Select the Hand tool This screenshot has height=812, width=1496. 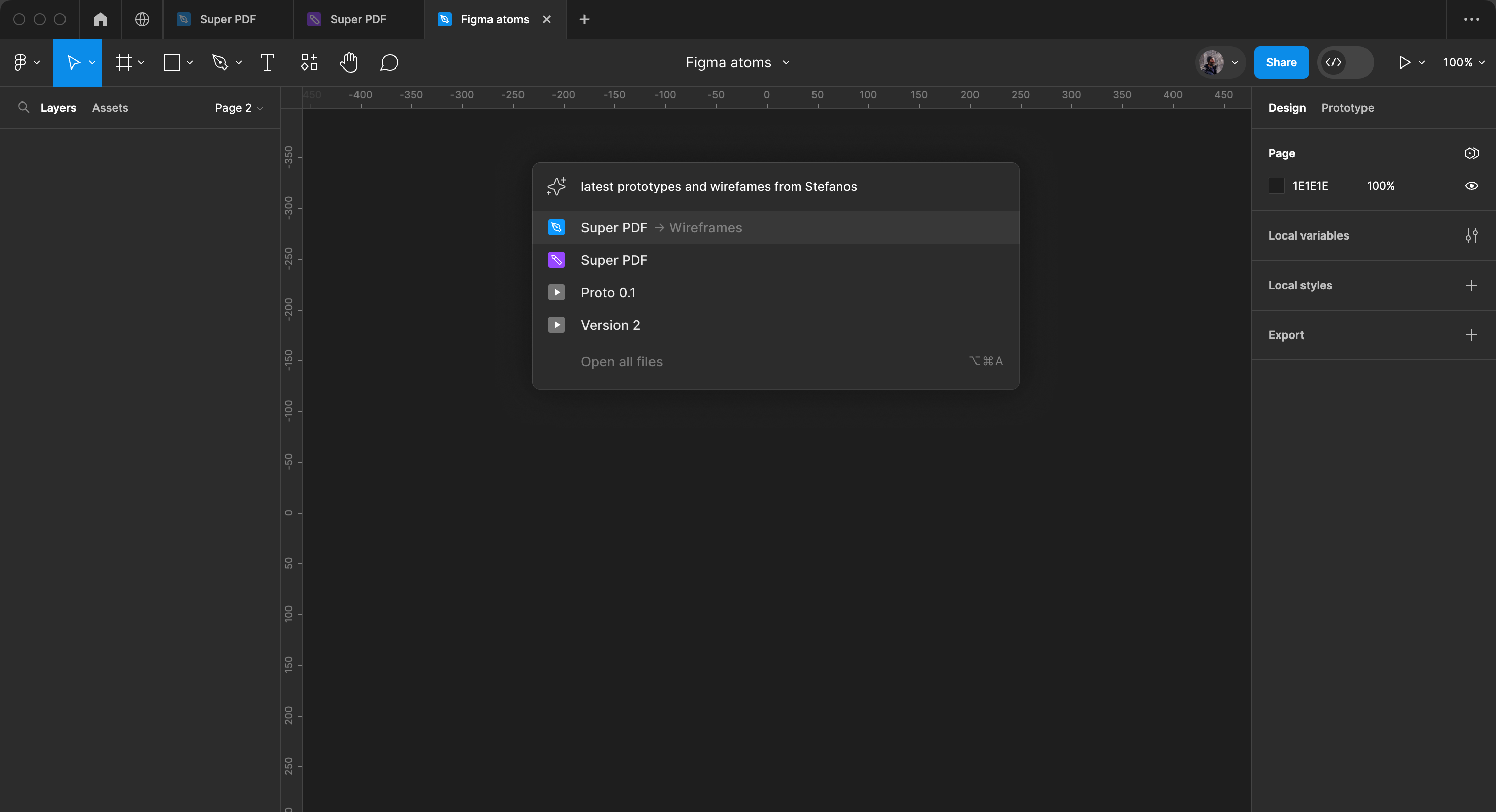[348, 62]
